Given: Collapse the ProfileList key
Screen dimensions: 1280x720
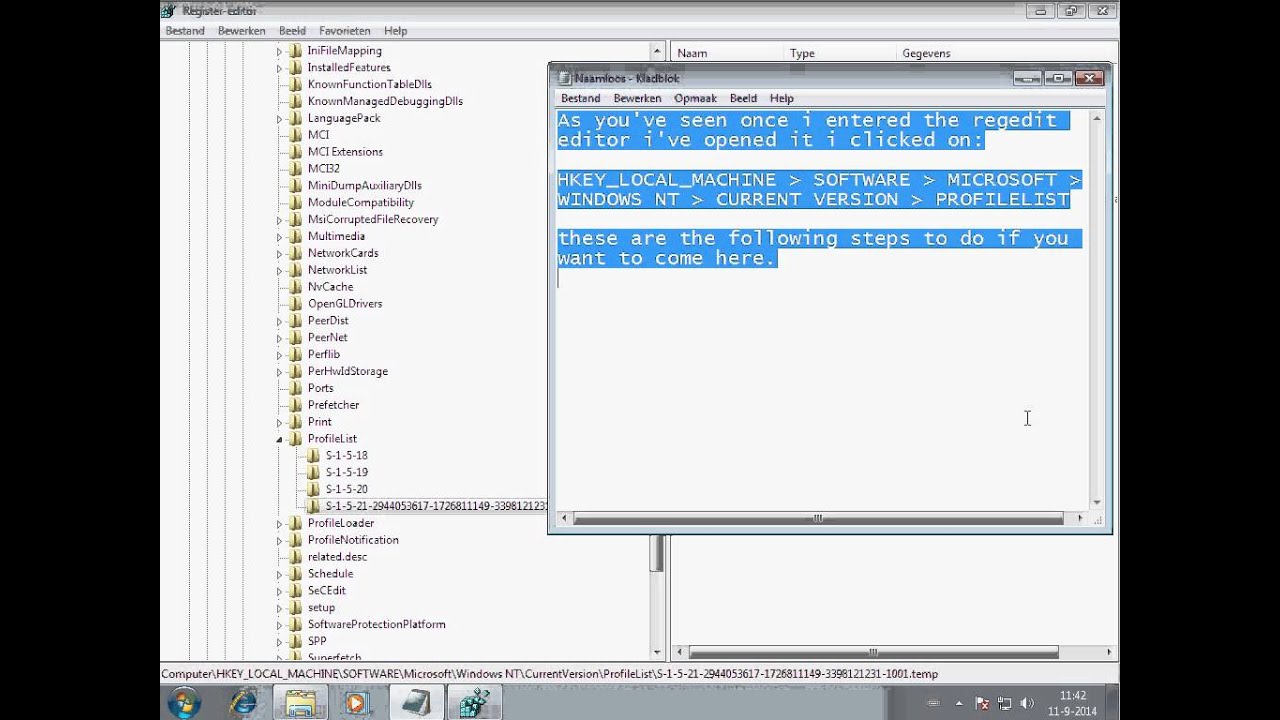Looking at the screenshot, I should [x=279, y=439].
